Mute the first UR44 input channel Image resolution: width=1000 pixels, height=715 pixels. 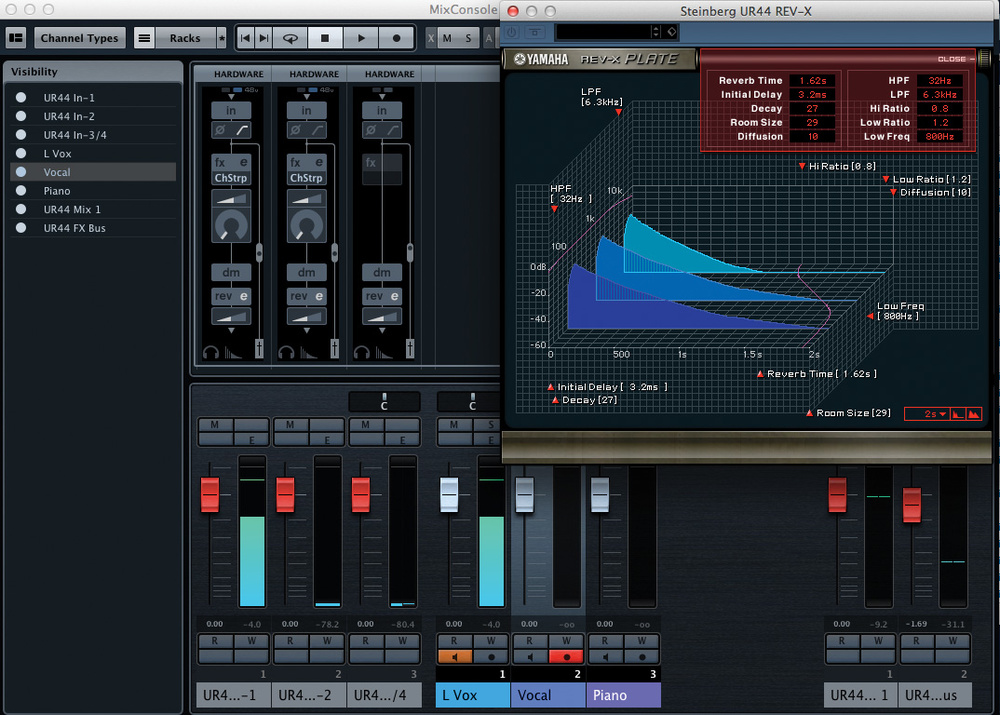coord(215,425)
